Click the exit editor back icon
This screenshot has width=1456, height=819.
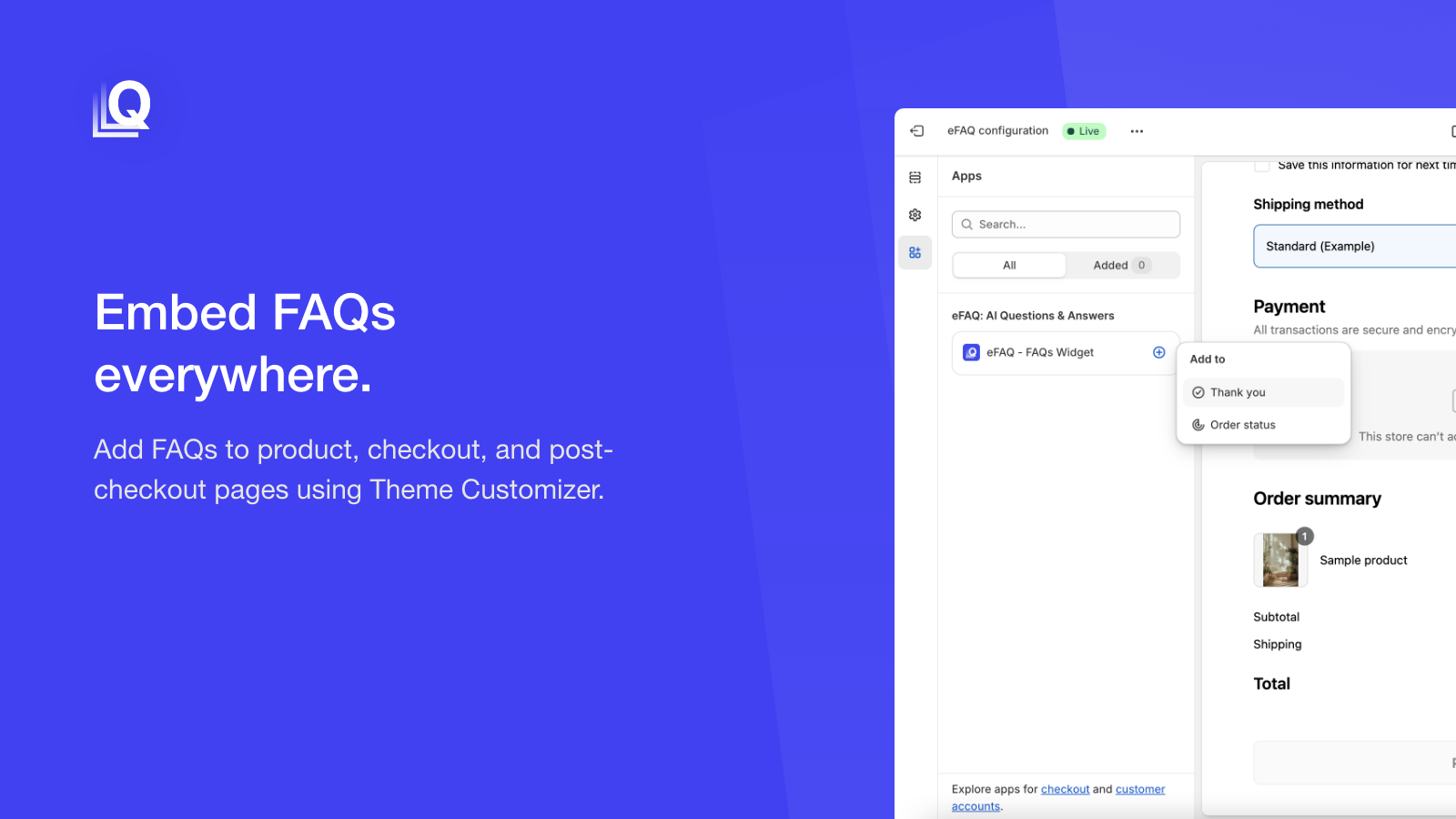pos(916,131)
